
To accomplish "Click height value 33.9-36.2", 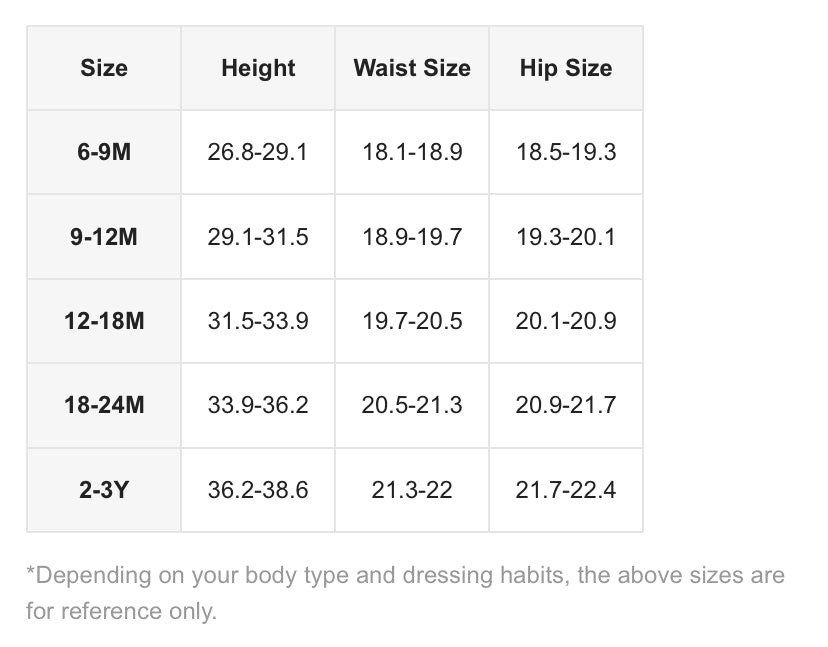I will tap(258, 405).
